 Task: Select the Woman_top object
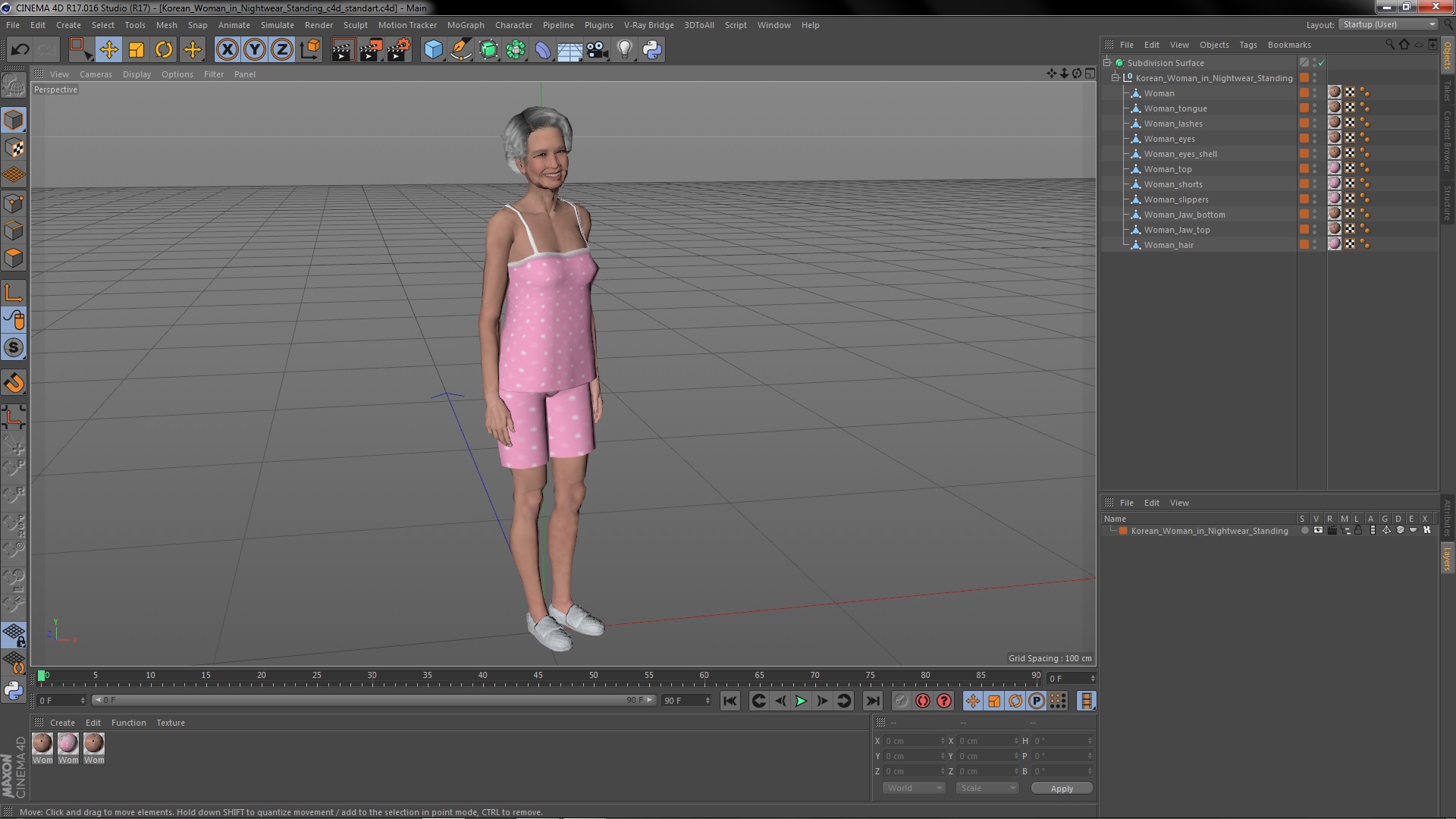(1167, 169)
